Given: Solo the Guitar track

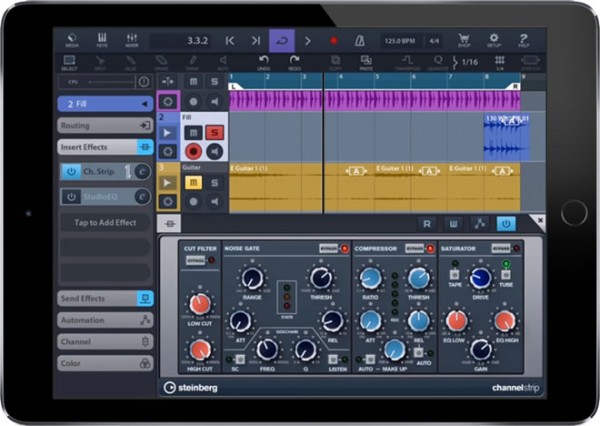Looking at the screenshot, I should [x=215, y=183].
